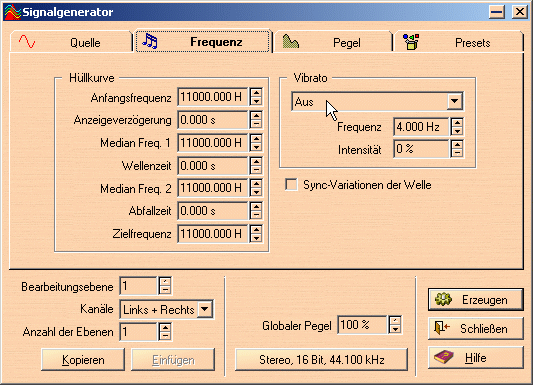This screenshot has height=385, width=533.
Task: Increase Median Freq. 1 value
Action: pyautogui.click(x=256, y=138)
